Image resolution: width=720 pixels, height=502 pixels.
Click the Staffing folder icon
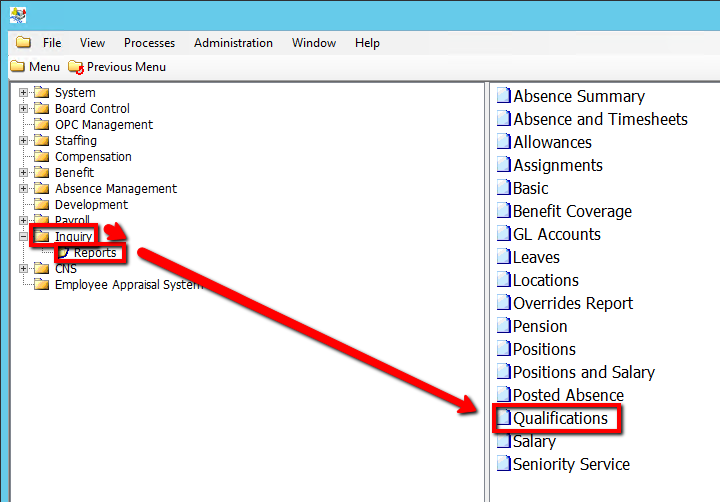tap(41, 141)
